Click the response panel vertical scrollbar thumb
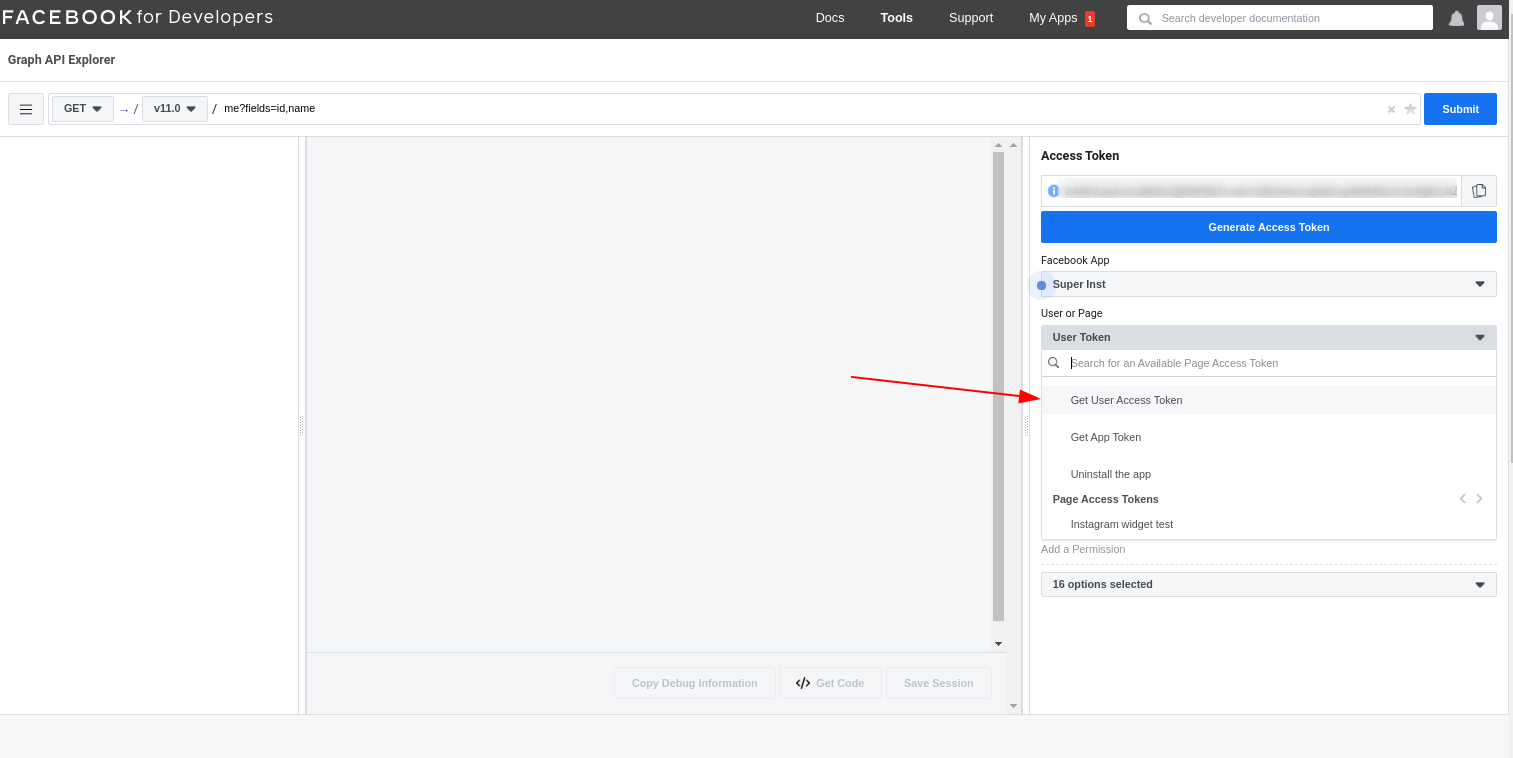 tap(998, 386)
